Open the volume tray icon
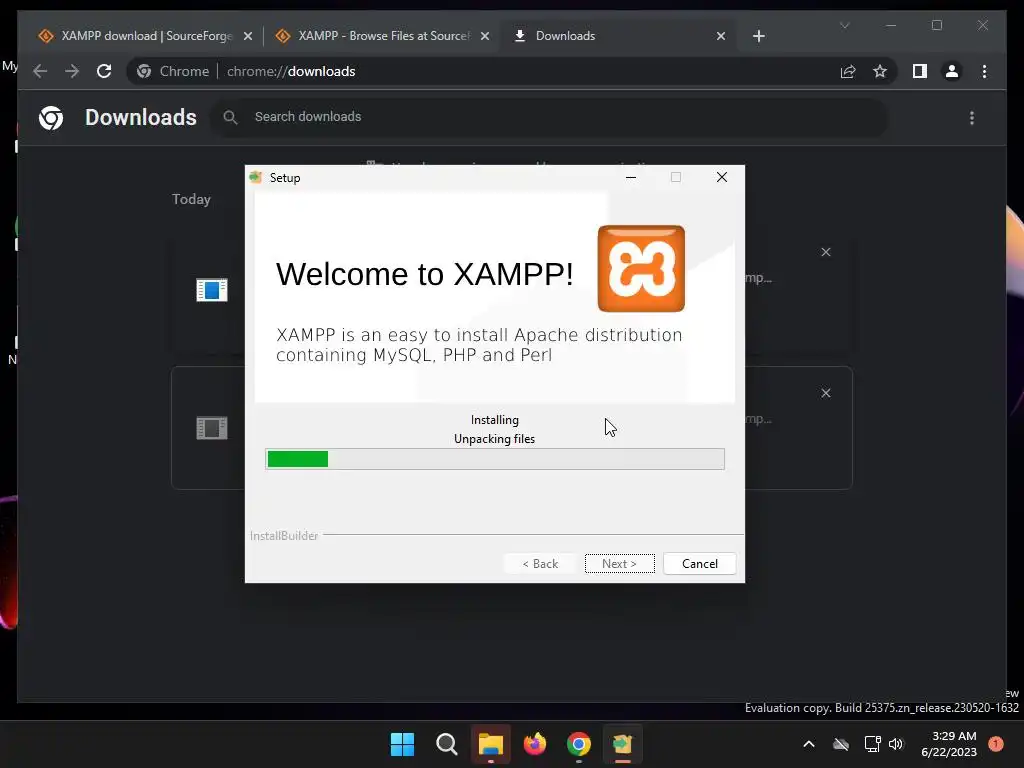This screenshot has height=768, width=1024. pyautogui.click(x=896, y=744)
